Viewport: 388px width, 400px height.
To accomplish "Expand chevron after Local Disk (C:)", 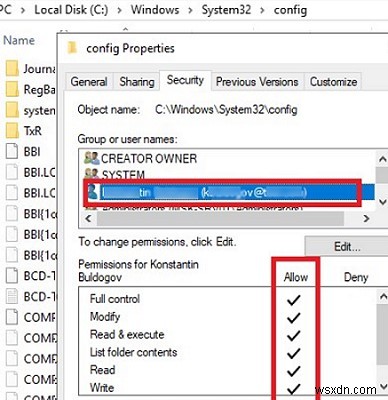I will 120,10.
